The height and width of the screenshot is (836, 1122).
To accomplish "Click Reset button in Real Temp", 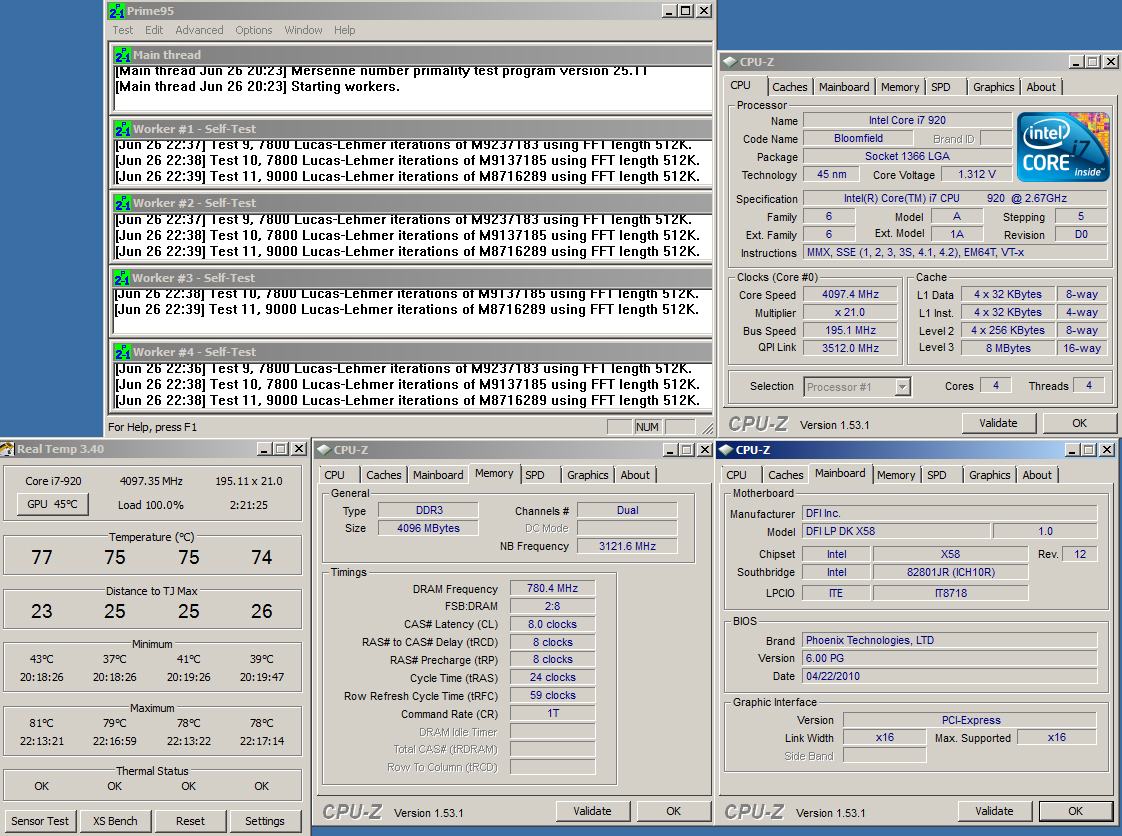I will tap(190, 821).
